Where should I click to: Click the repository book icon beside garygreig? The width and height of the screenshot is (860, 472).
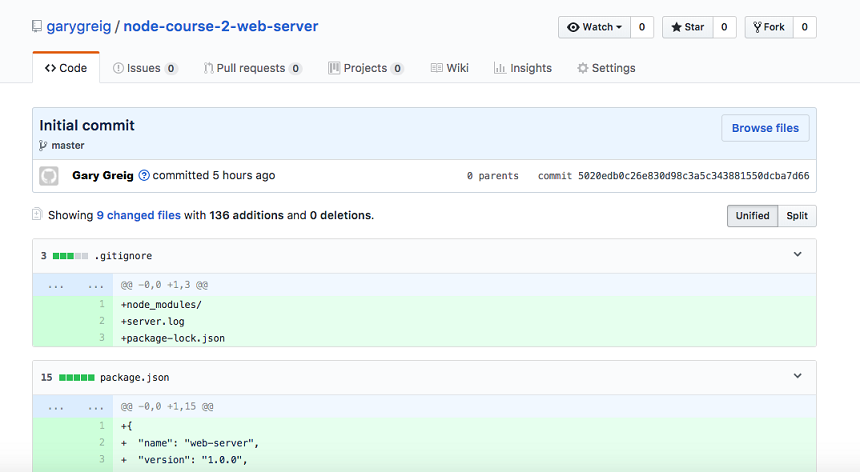click(x=37, y=27)
